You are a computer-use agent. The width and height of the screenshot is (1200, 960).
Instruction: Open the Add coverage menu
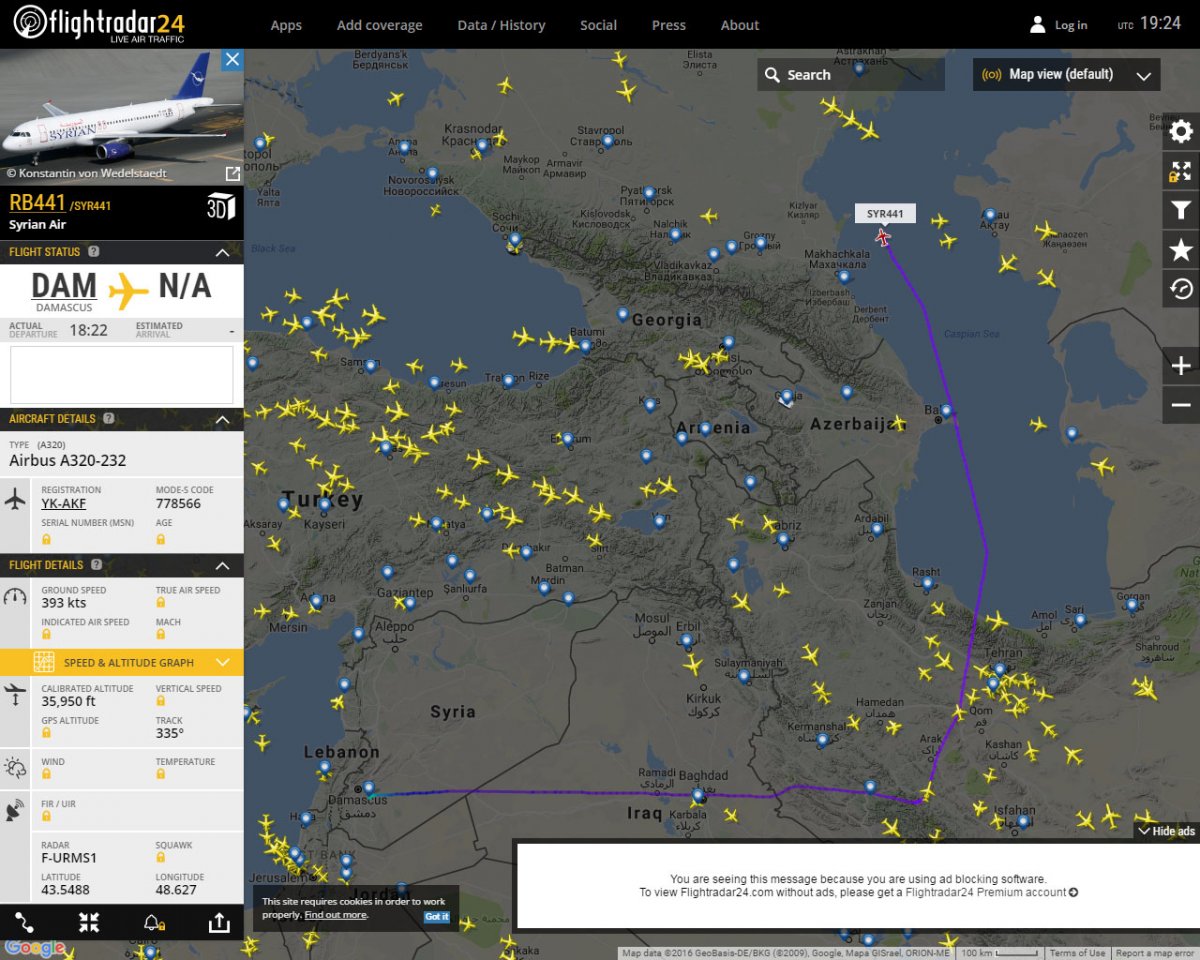(379, 25)
